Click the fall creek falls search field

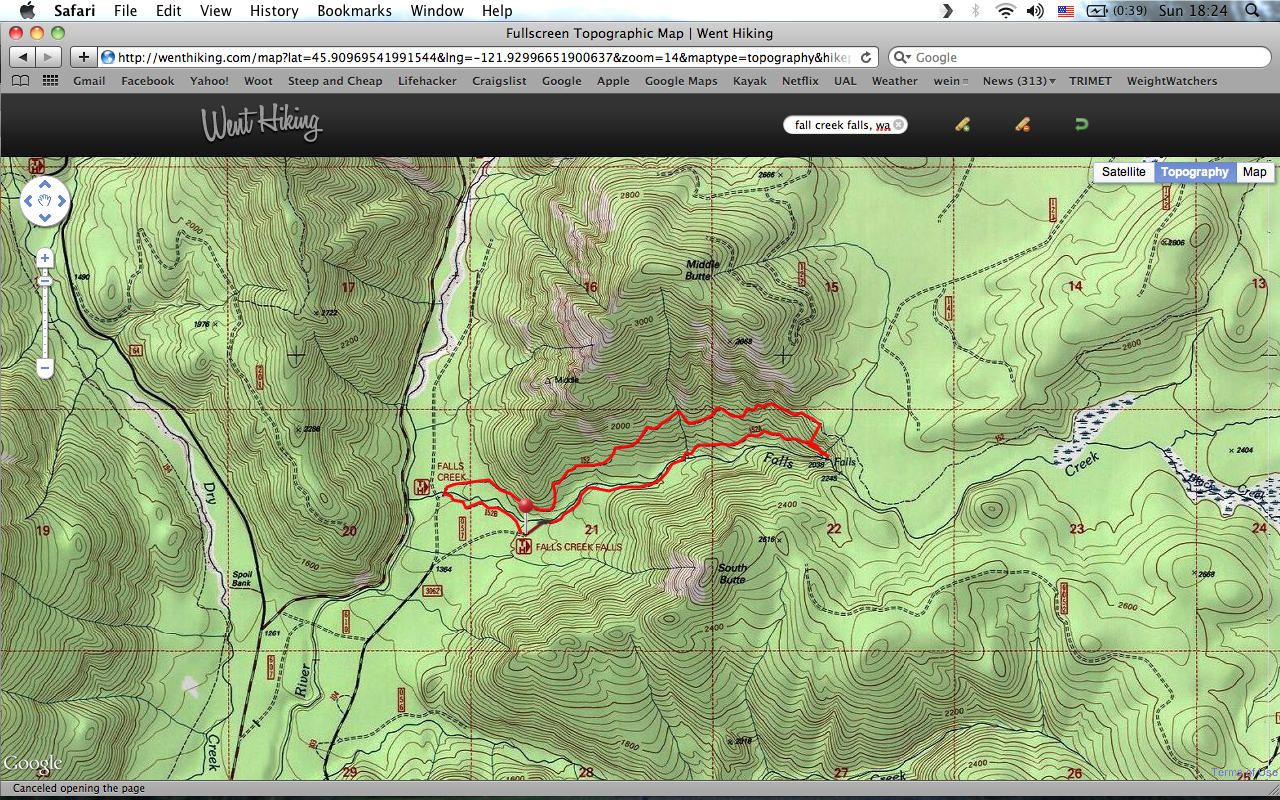[x=845, y=125]
